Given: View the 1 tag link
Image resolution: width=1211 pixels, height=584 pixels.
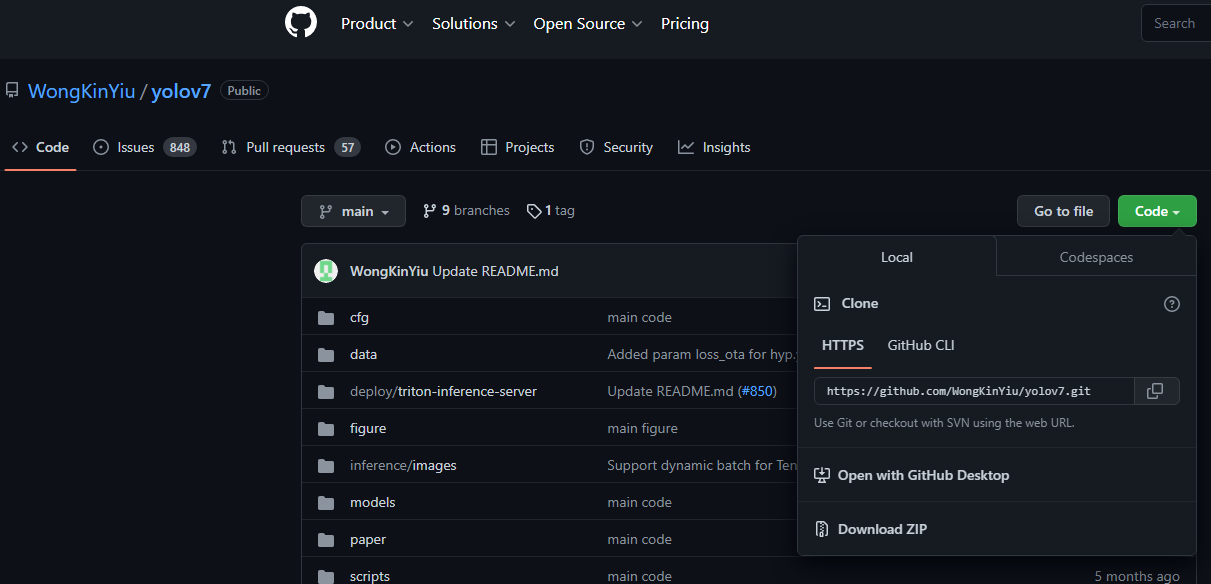Looking at the screenshot, I should pyautogui.click(x=551, y=211).
